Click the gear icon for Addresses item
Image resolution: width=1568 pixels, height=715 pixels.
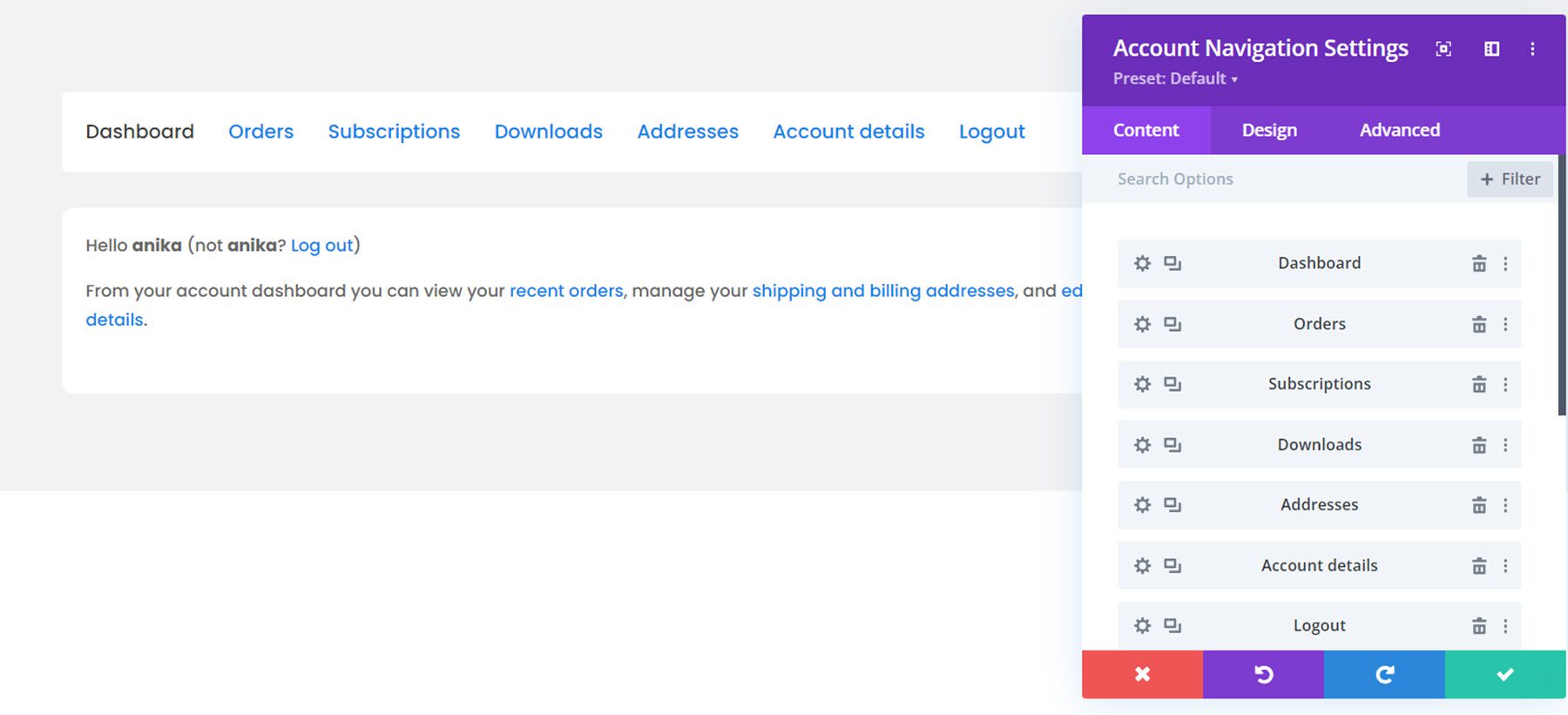point(1142,505)
